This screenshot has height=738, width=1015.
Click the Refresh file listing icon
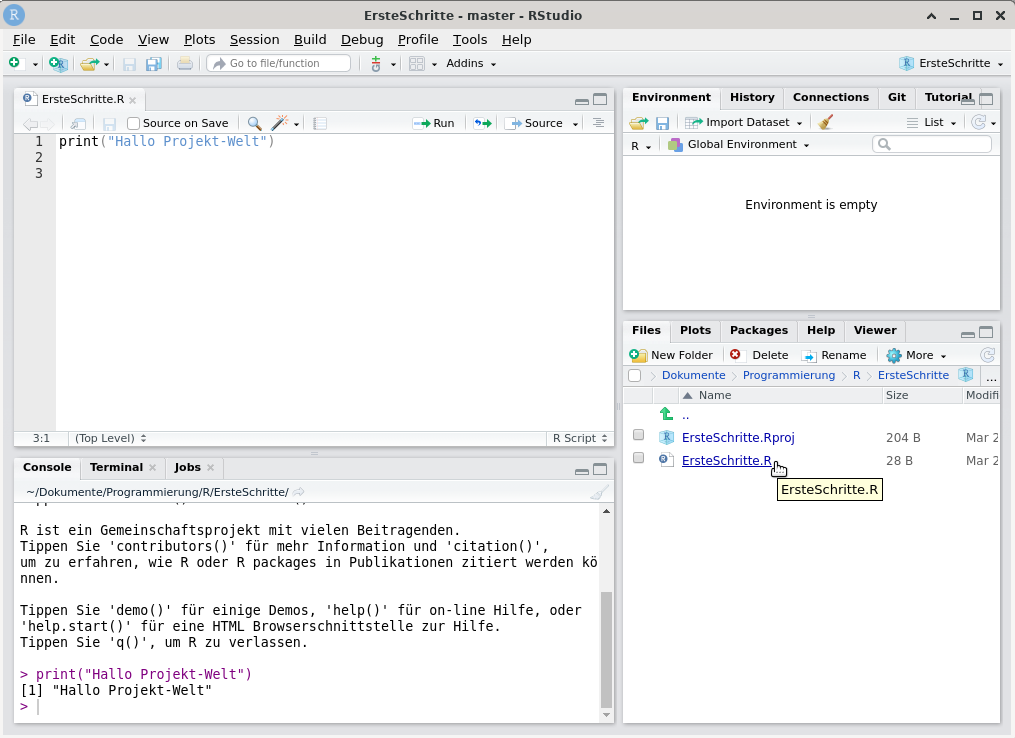[x=987, y=355]
